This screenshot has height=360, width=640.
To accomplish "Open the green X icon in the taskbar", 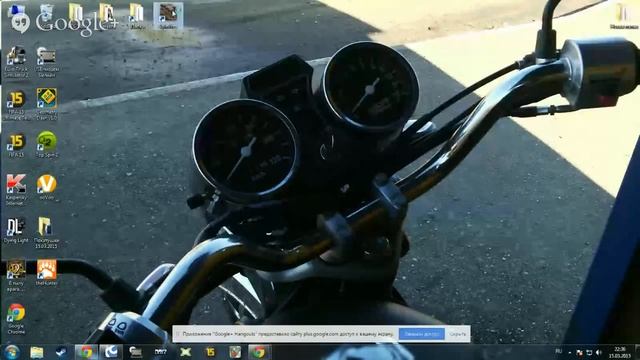I will click(x=185, y=352).
